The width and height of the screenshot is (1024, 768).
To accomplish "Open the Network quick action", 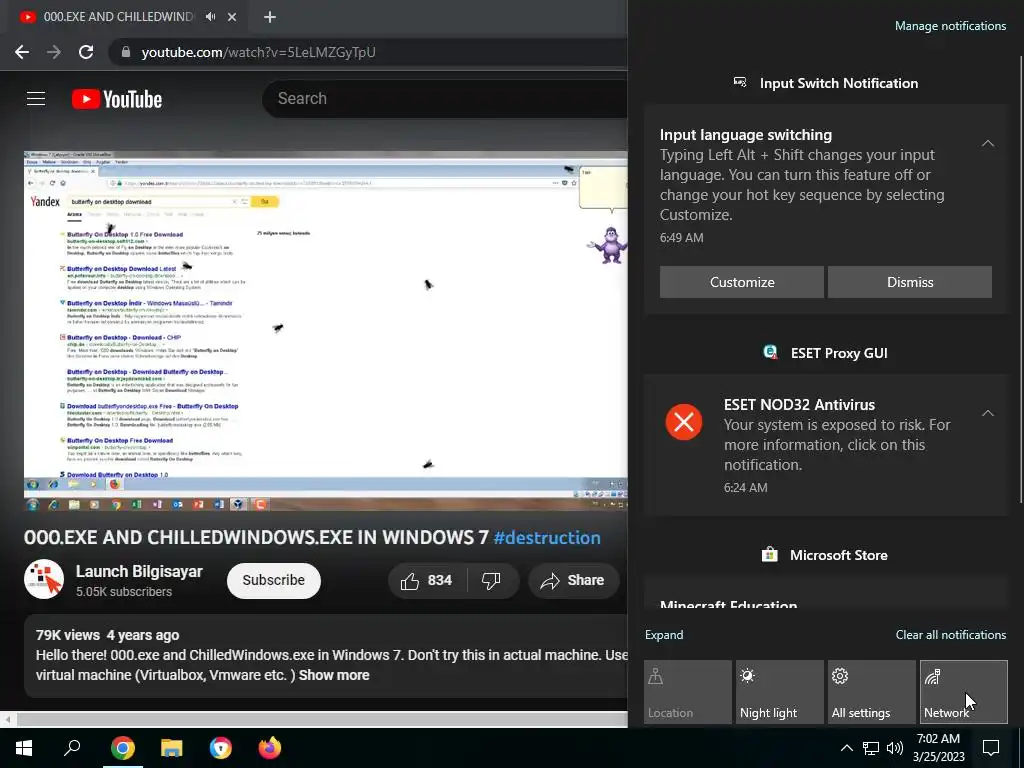I will point(964,692).
